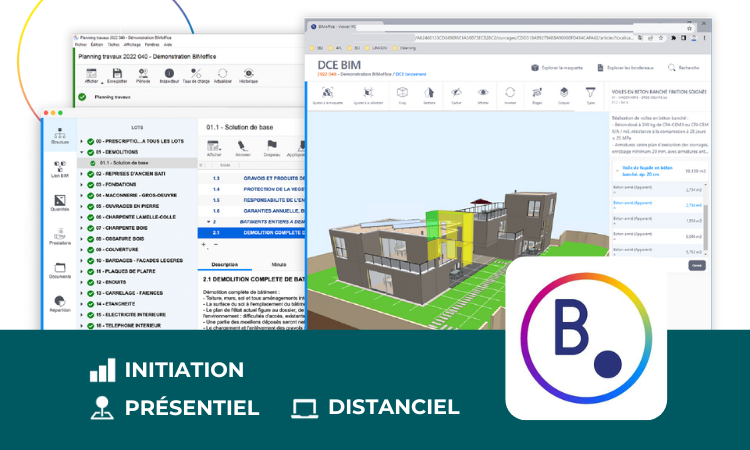Click Actualiser refresh icon in planning window
Screen dimensions: 750x450
[222, 76]
